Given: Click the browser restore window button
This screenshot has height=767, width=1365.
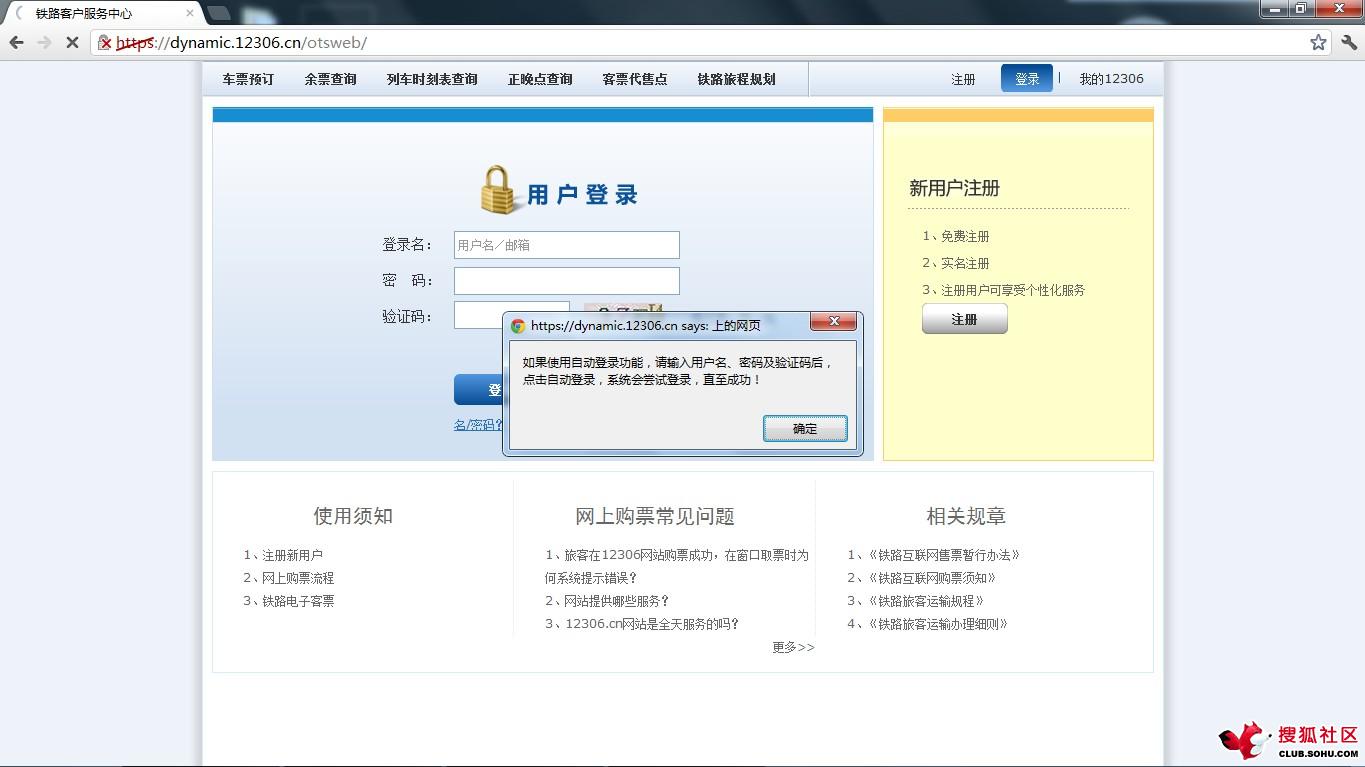Looking at the screenshot, I should (1300, 8).
